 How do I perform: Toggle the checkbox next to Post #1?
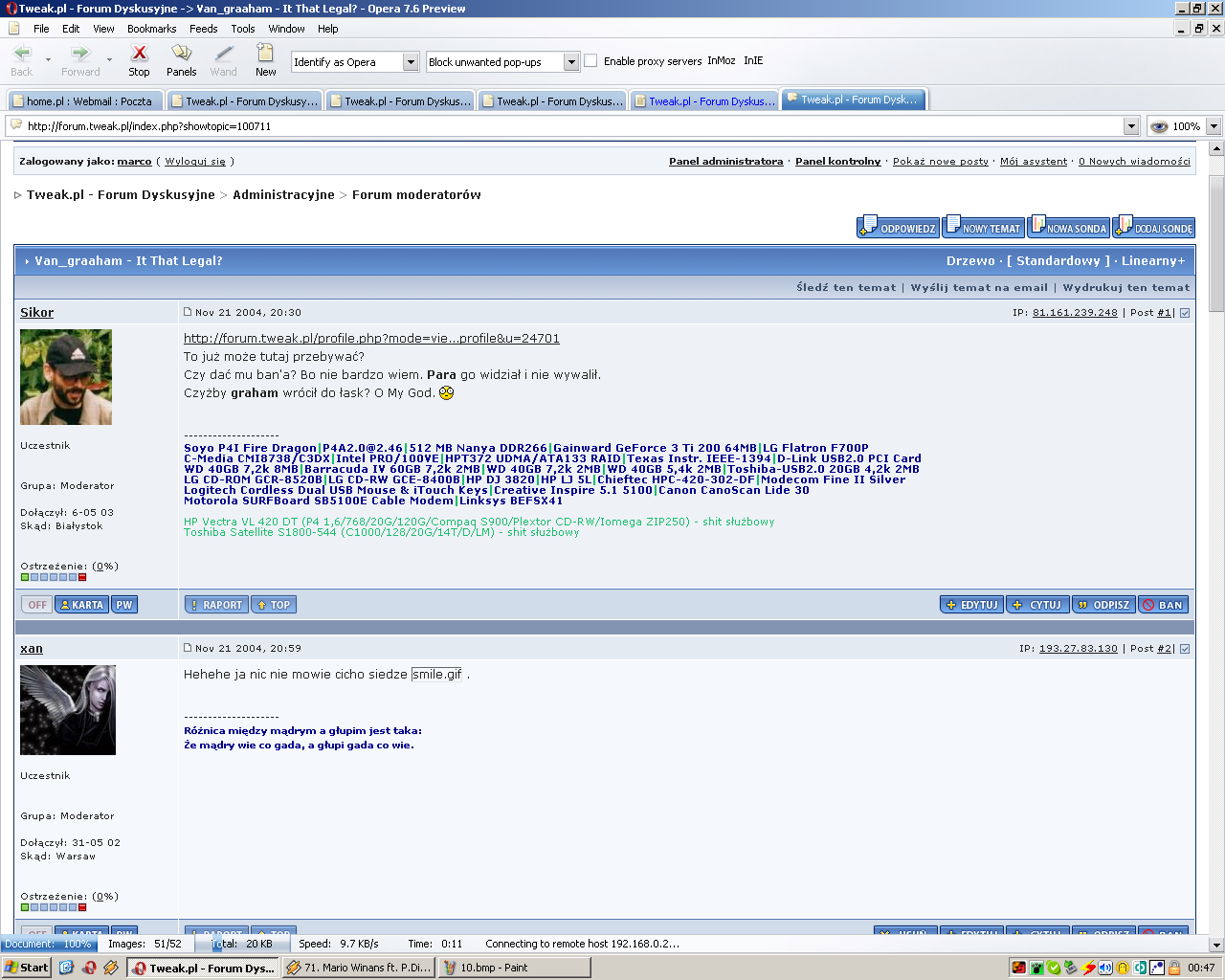click(1185, 313)
